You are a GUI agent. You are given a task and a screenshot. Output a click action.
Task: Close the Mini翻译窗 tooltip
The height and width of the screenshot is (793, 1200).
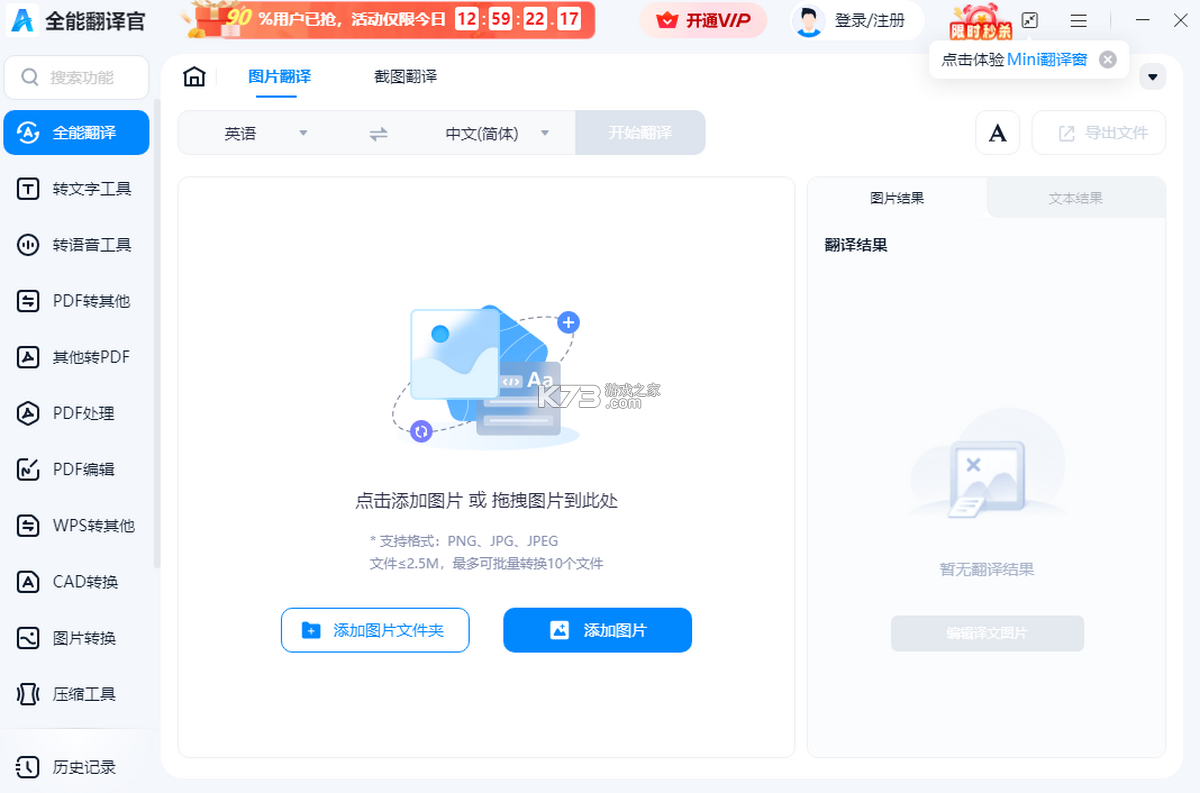coord(1107,59)
